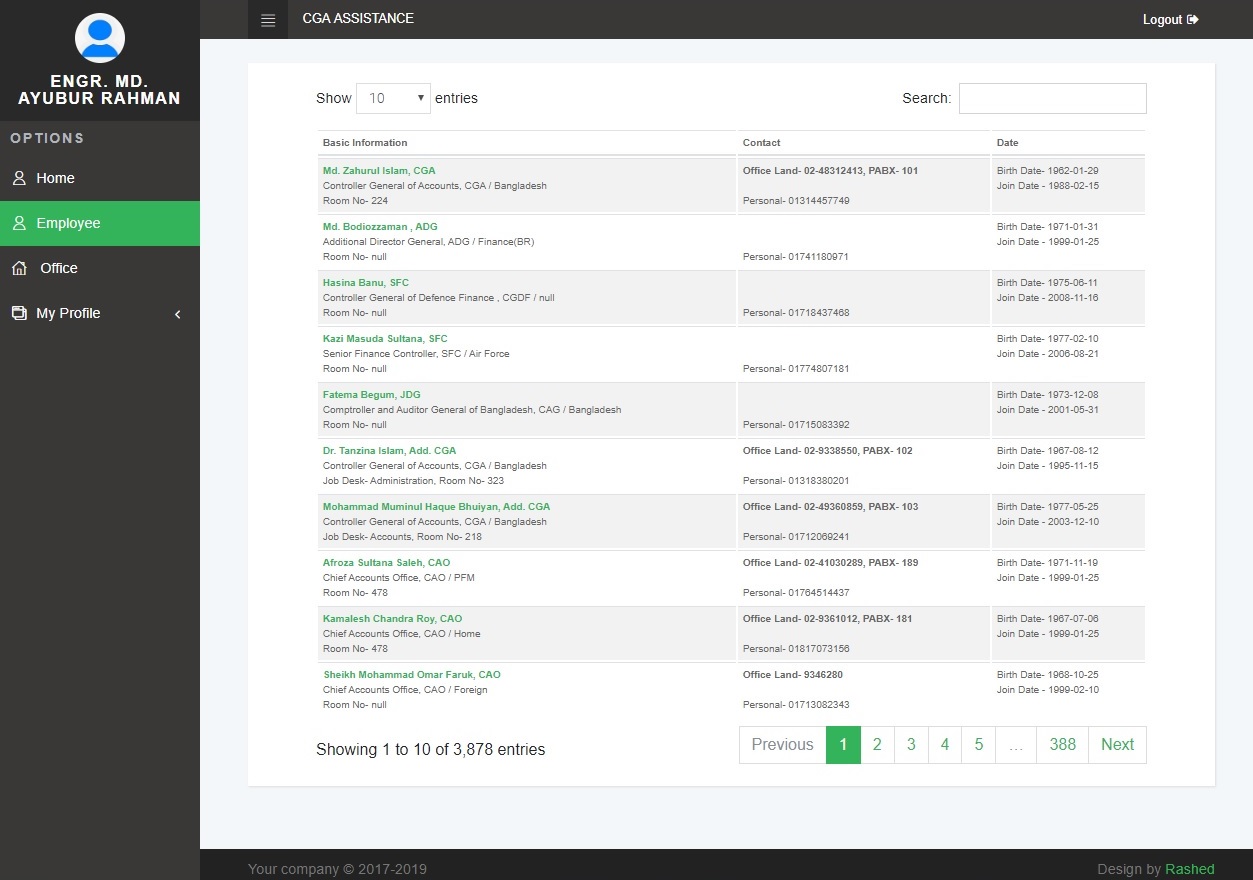The image size is (1253, 880).
Task: Click the Next pagination button
Action: 1117,745
